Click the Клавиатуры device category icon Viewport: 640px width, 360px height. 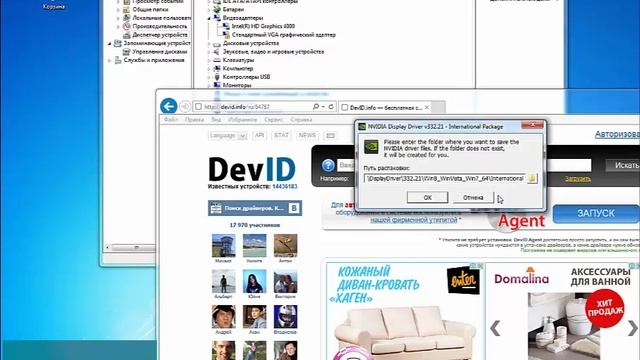[x=217, y=60]
